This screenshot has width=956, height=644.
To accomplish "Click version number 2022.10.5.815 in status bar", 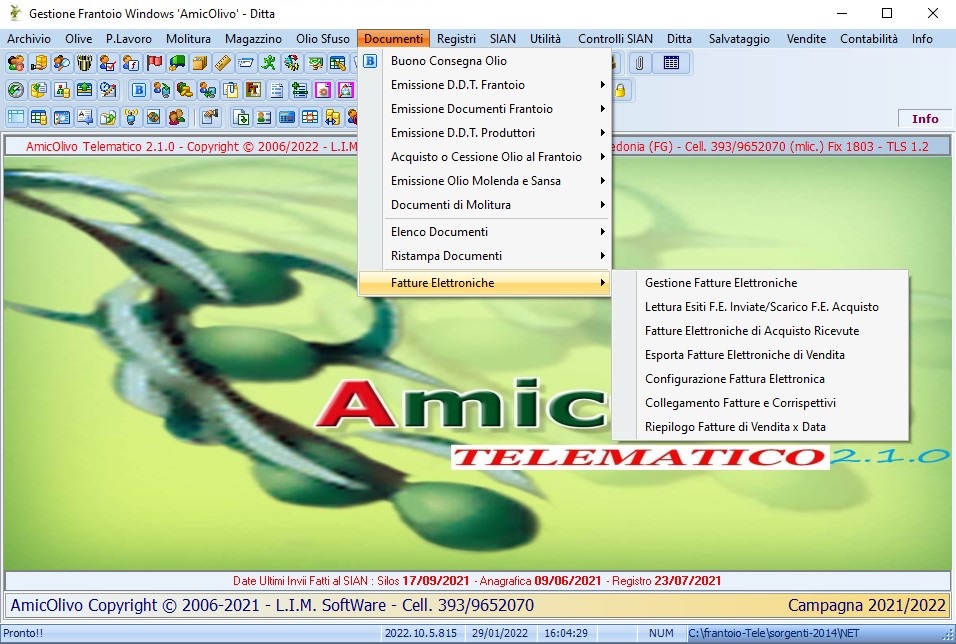I will [421, 633].
